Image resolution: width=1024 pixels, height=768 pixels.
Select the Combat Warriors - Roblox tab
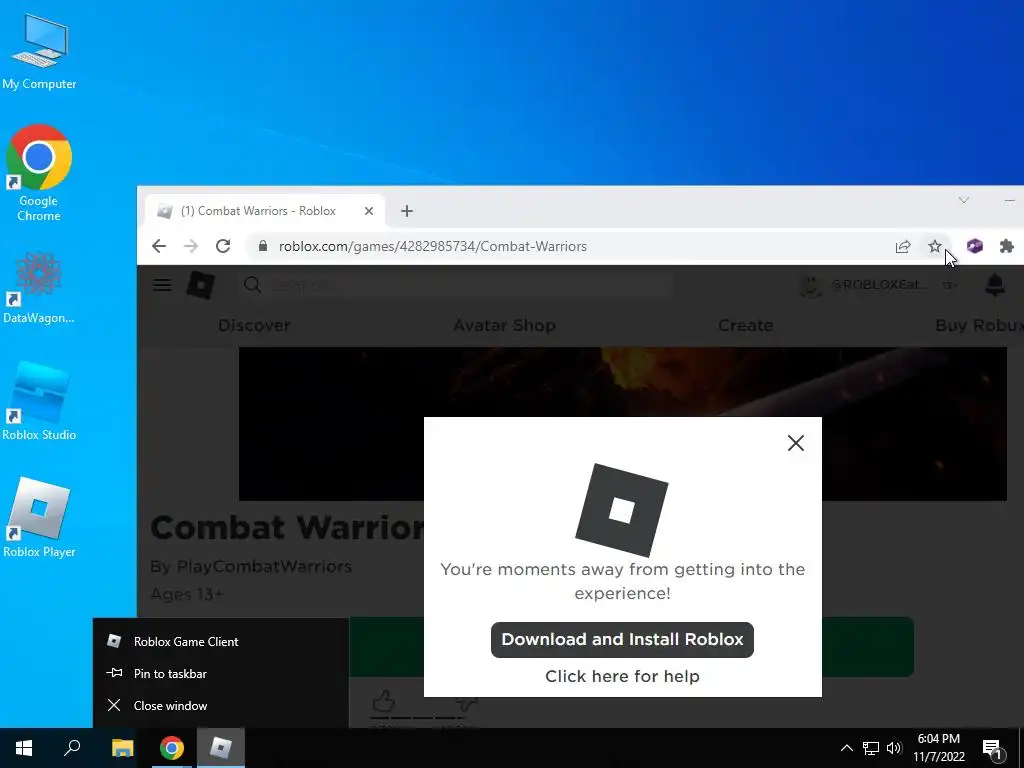264,211
